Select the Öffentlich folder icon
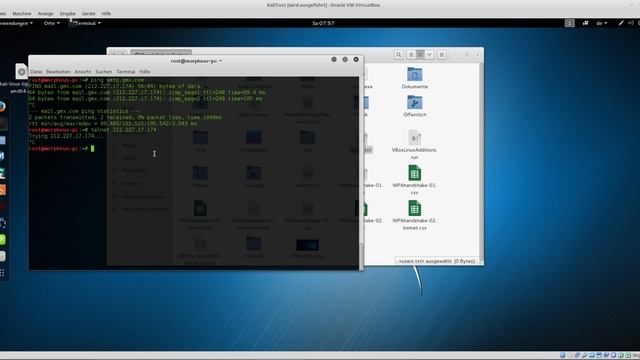 415,102
